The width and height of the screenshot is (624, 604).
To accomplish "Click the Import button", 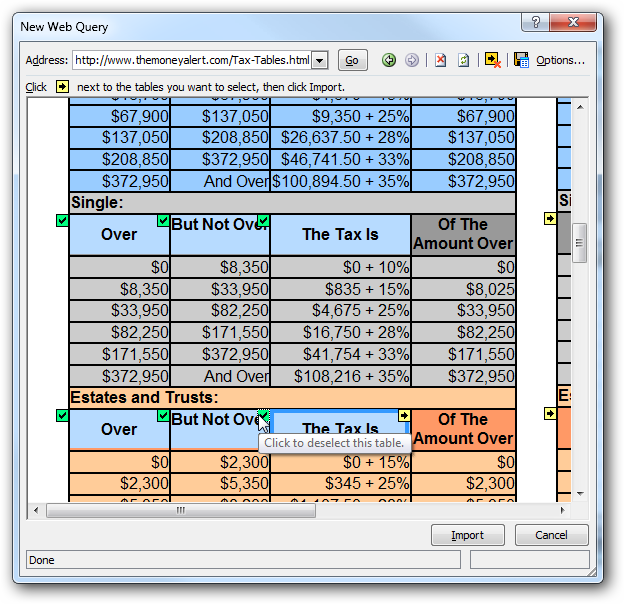I will (468, 535).
